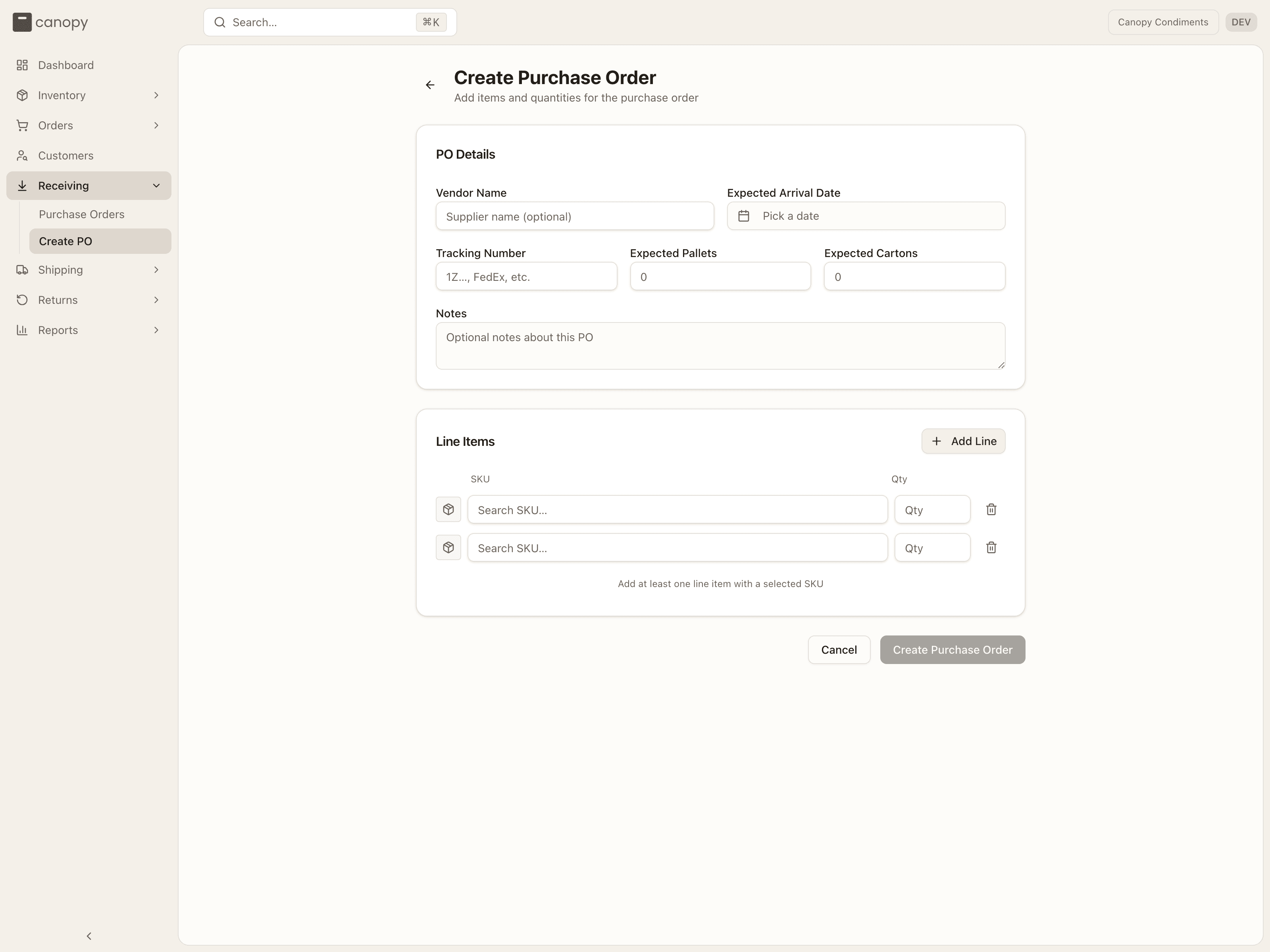Image resolution: width=1270 pixels, height=952 pixels.
Task: Click the Shipping truck icon
Action: [x=22, y=270]
